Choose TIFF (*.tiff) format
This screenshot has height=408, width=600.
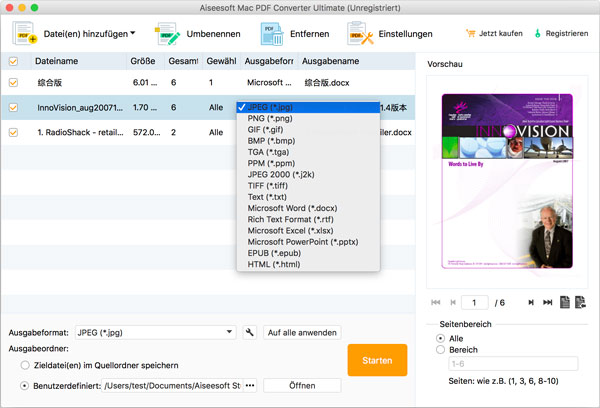coord(308,186)
